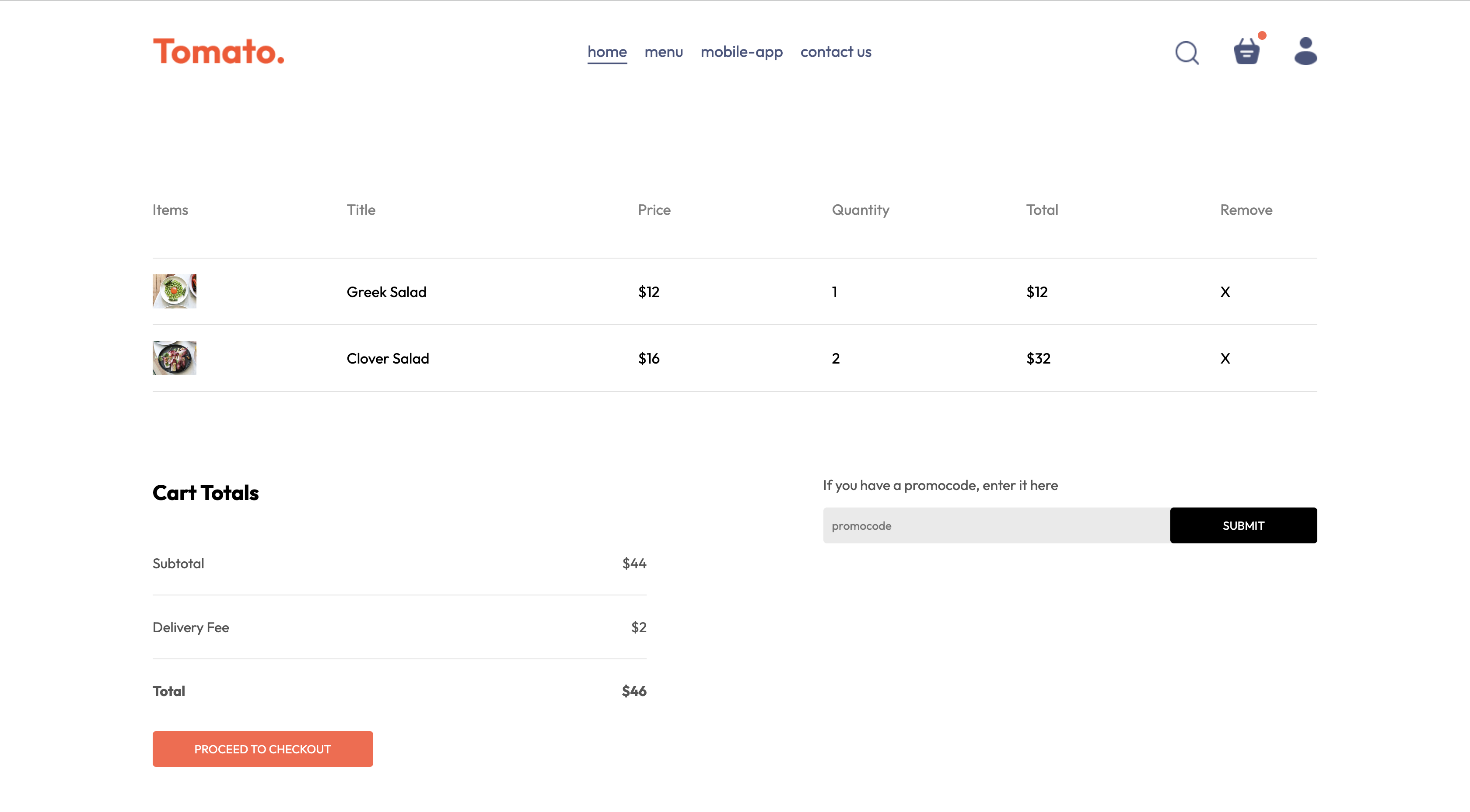Remove Clover Salad with its X
The width and height of the screenshot is (1470, 812).
pyautogui.click(x=1225, y=358)
